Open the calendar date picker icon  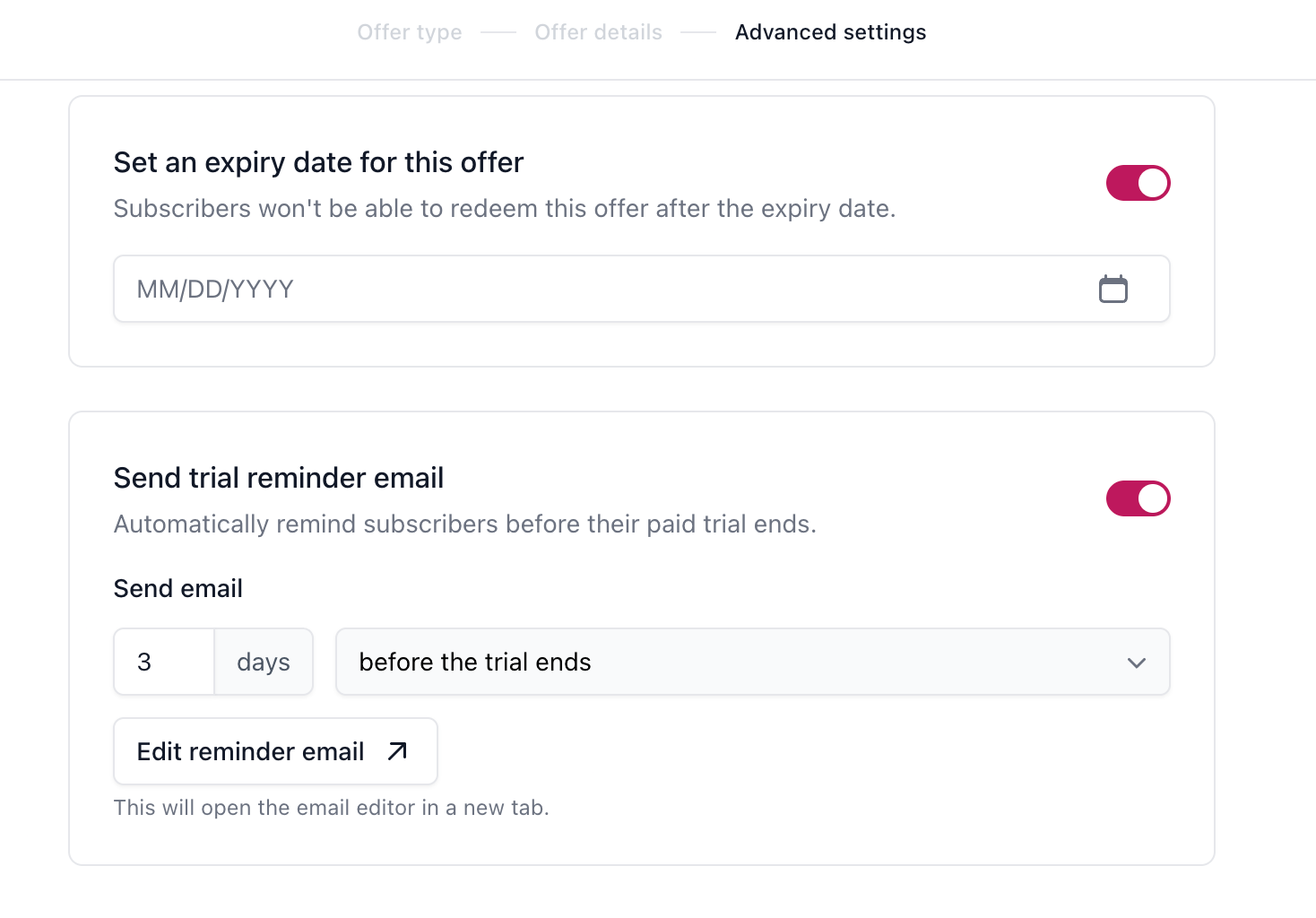pos(1113,289)
